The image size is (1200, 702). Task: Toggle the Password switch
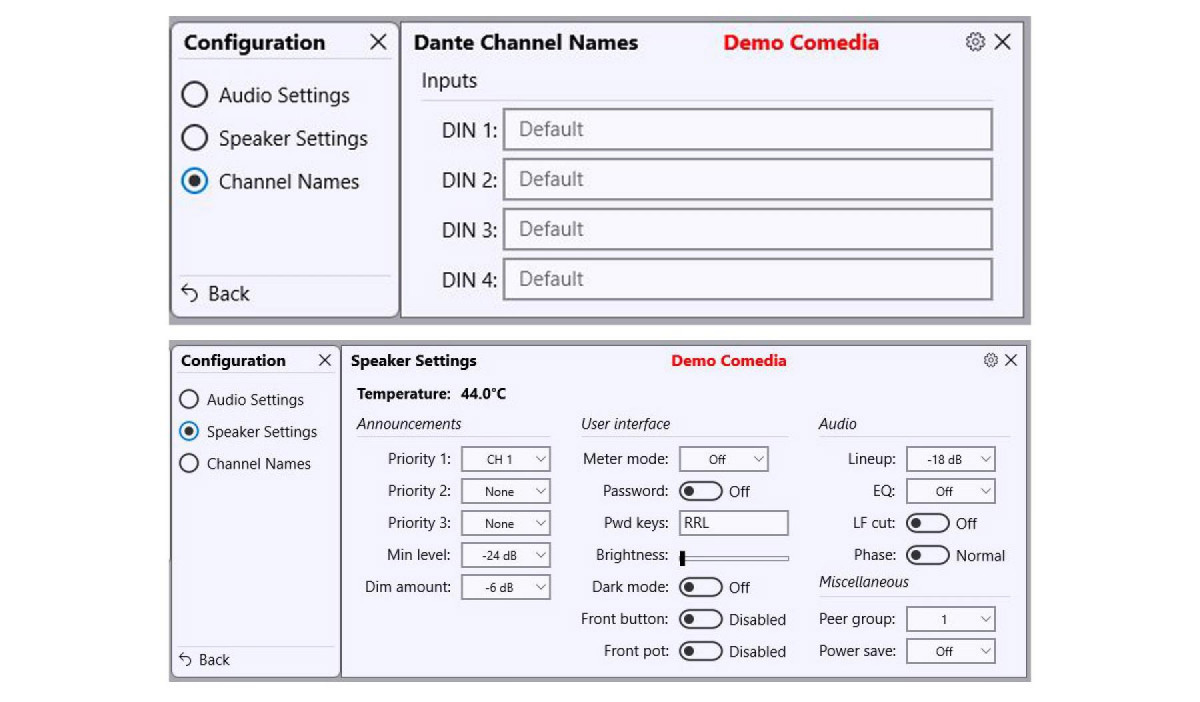700,491
